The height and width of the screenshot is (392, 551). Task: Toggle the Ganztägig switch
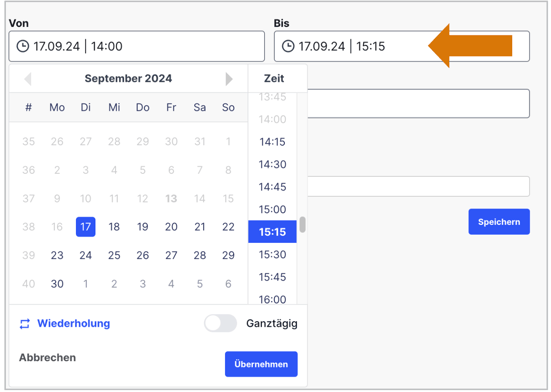coord(220,323)
